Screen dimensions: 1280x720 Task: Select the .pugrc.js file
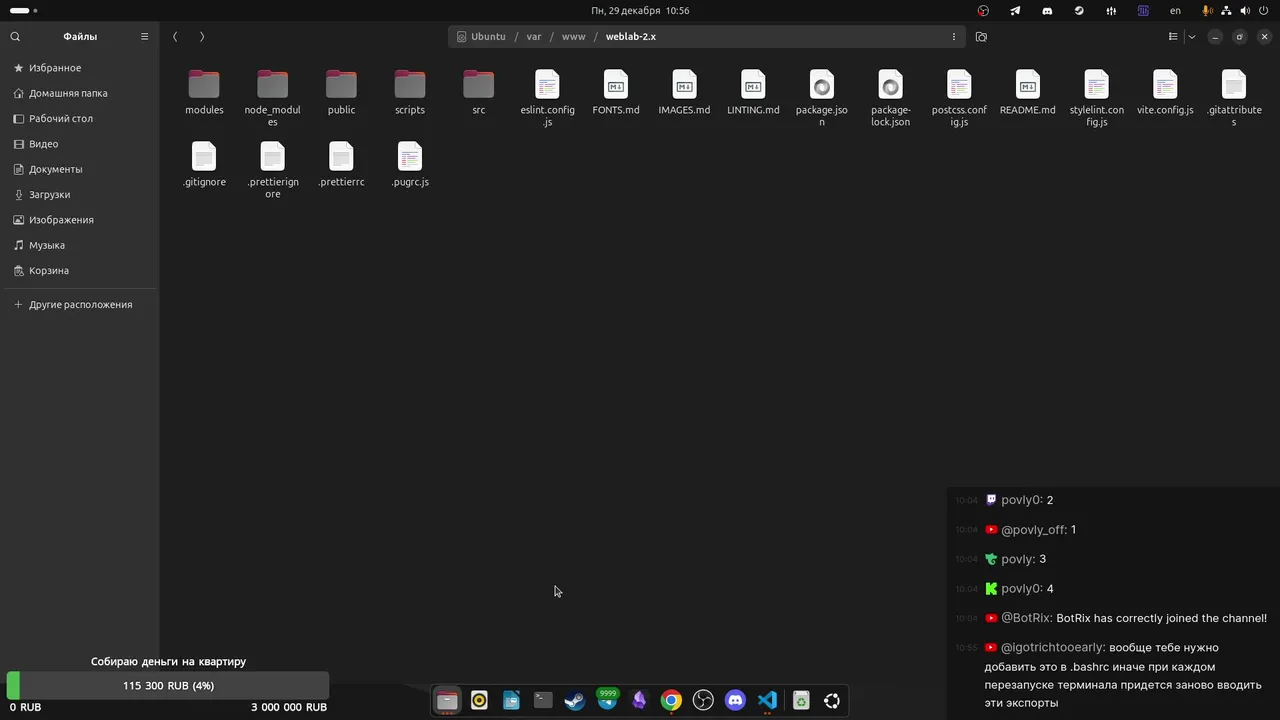410,165
